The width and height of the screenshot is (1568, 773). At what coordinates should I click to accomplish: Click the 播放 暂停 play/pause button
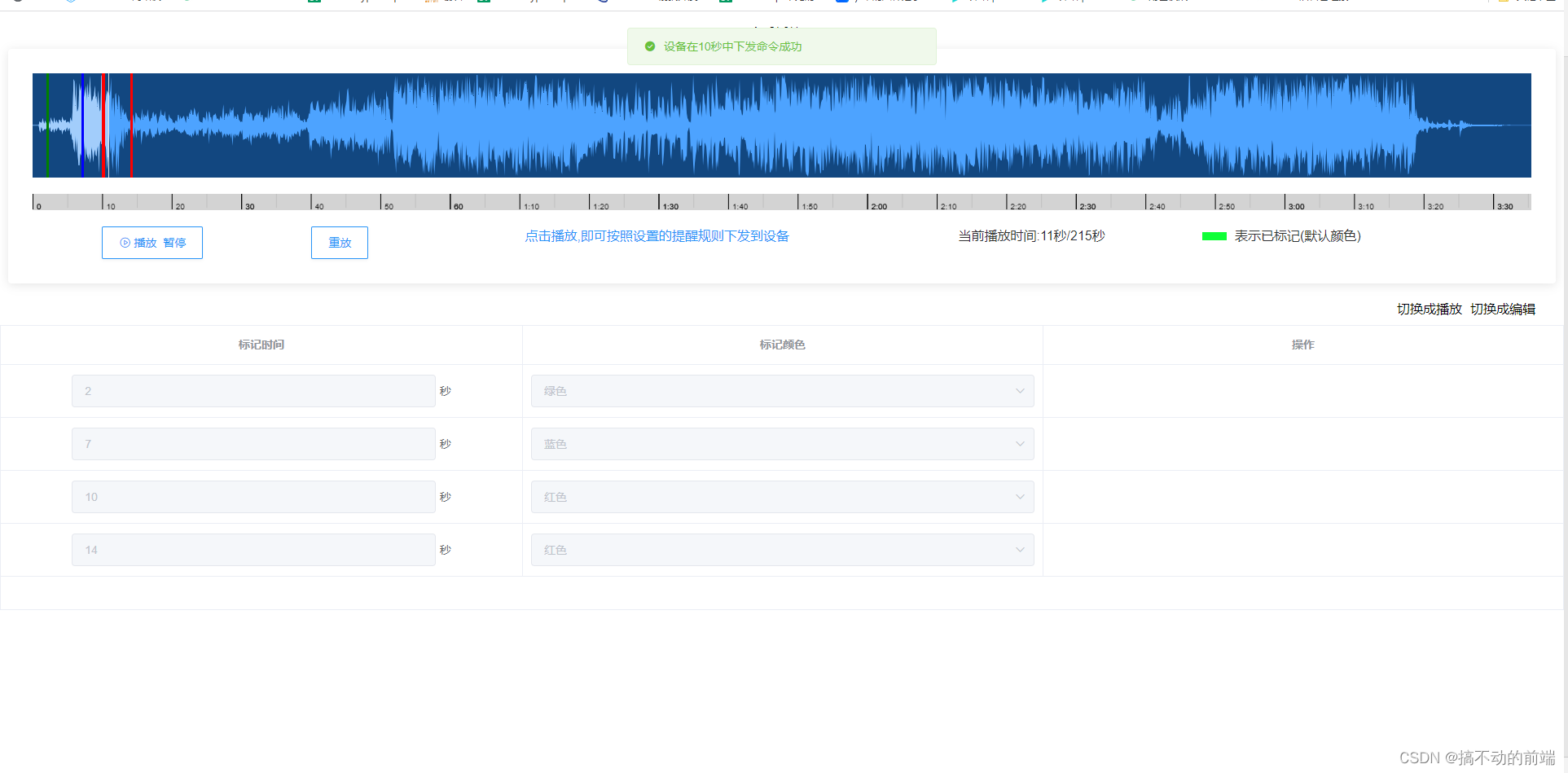(x=152, y=243)
